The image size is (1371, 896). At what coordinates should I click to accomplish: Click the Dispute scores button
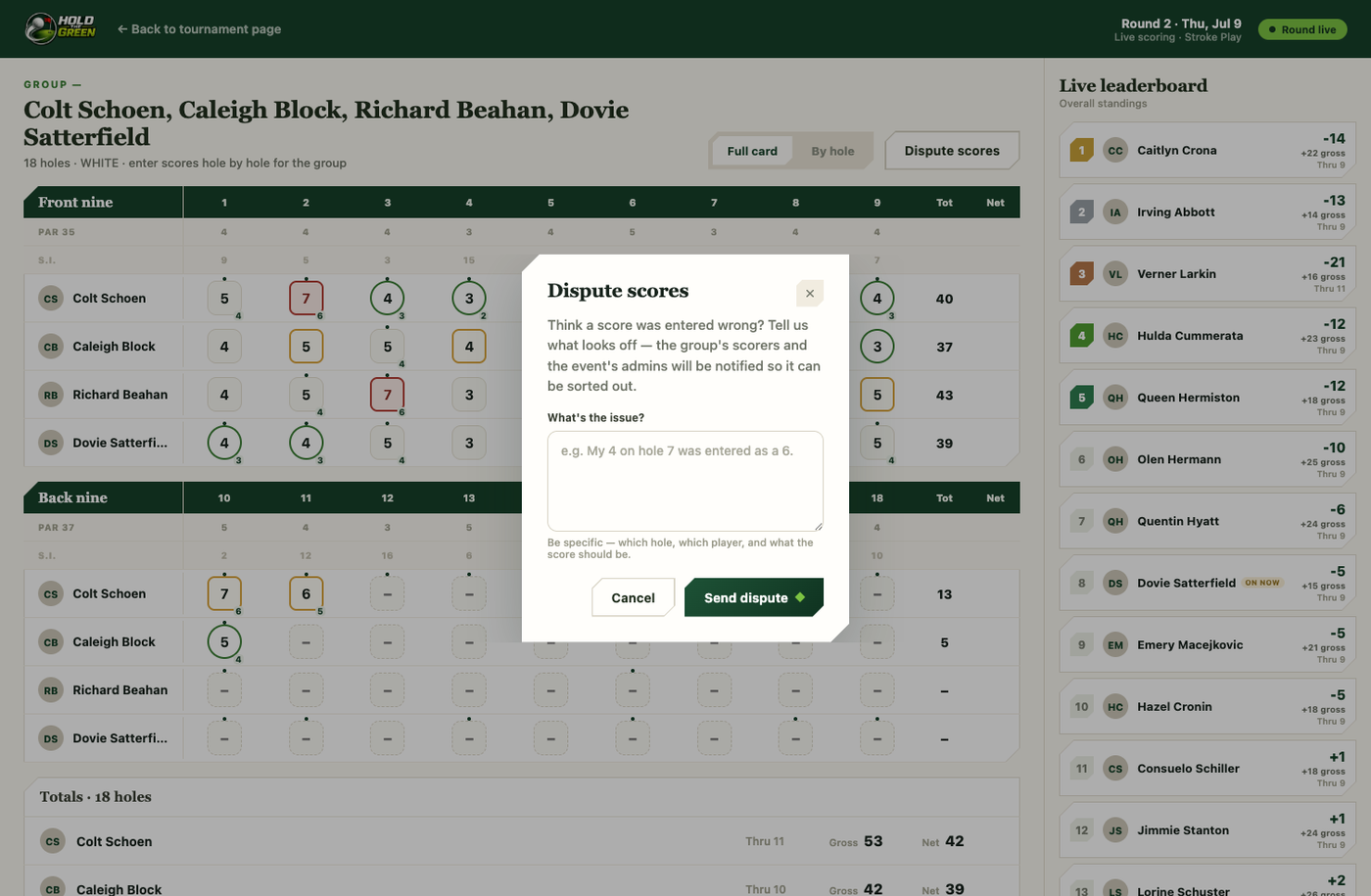tap(952, 151)
